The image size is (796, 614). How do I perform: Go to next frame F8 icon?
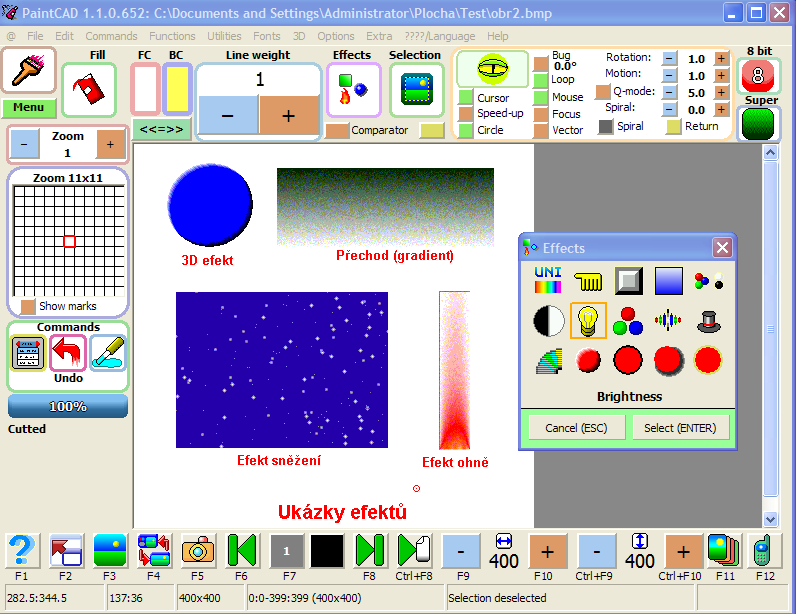[x=370, y=551]
